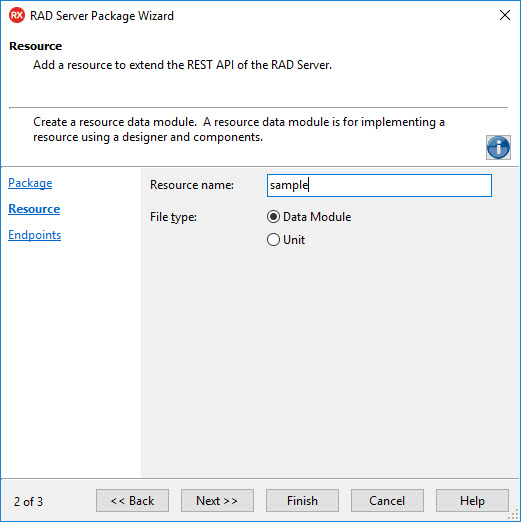Click the RAD Server Package Wizard title

click(x=102, y=16)
